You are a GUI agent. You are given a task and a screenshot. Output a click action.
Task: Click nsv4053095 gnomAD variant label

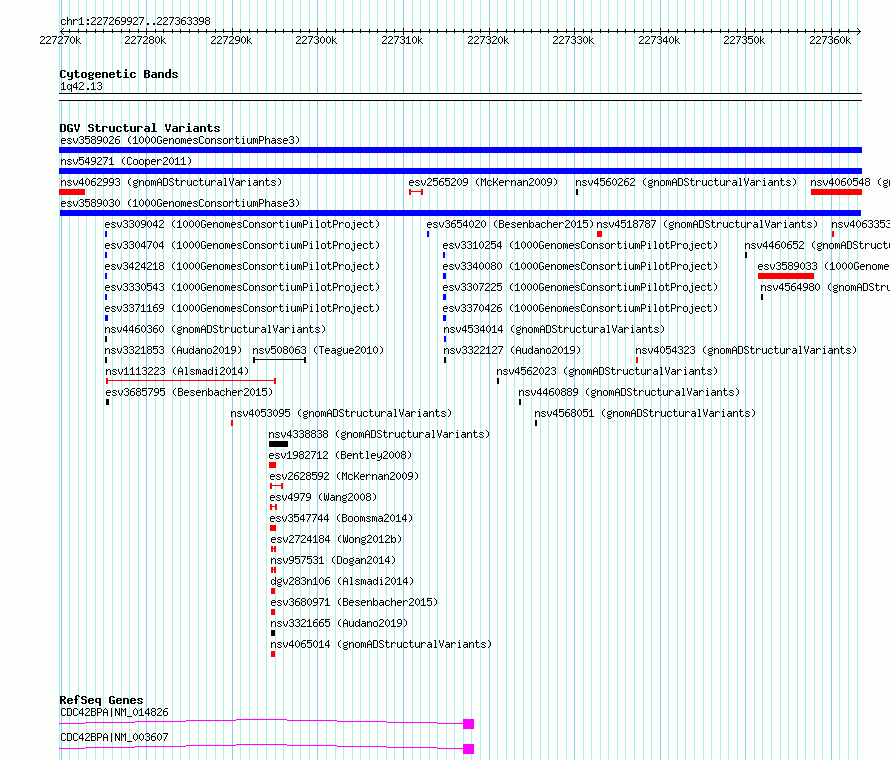(341, 413)
